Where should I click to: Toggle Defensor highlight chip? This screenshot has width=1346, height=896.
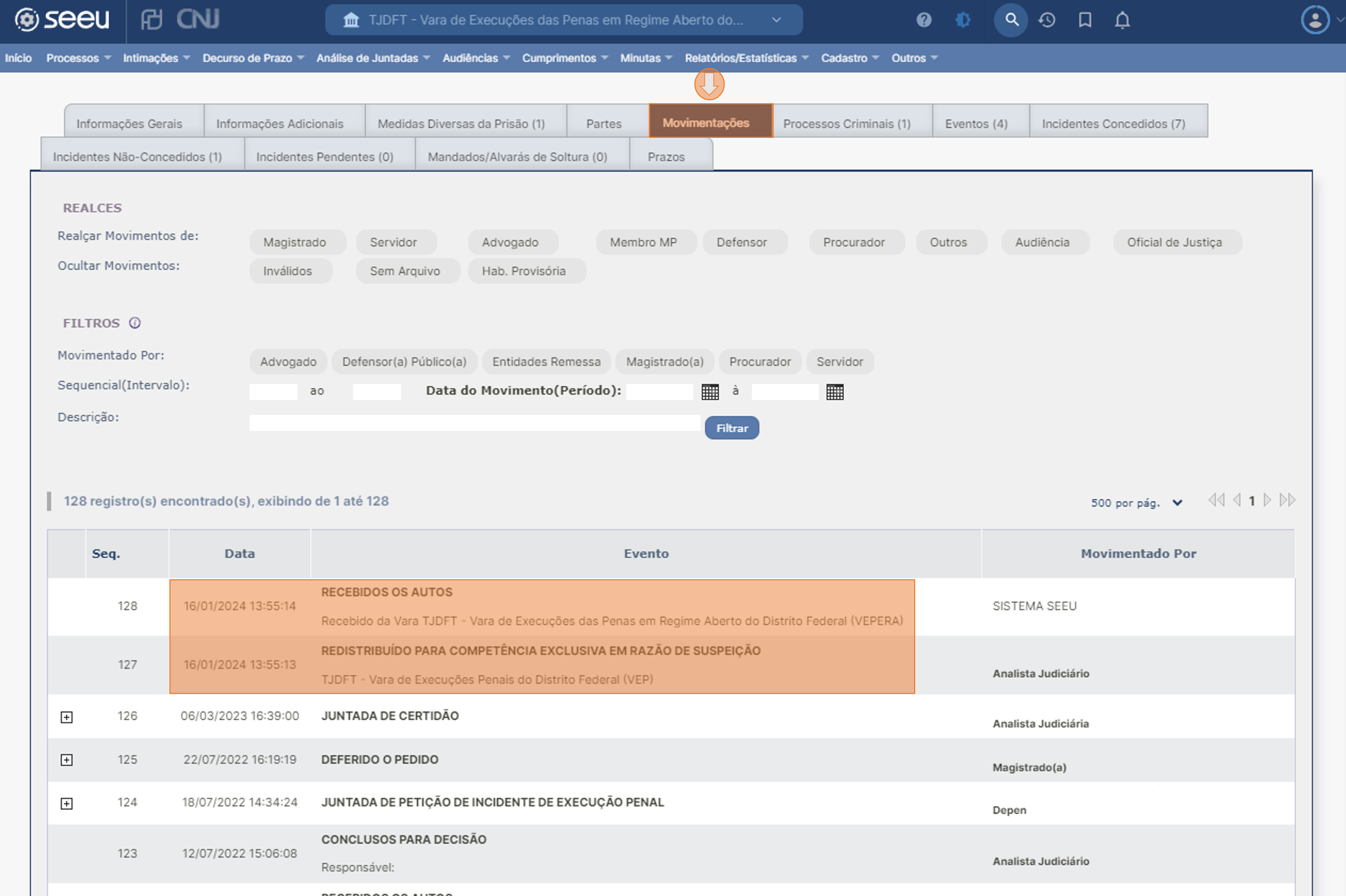click(745, 242)
